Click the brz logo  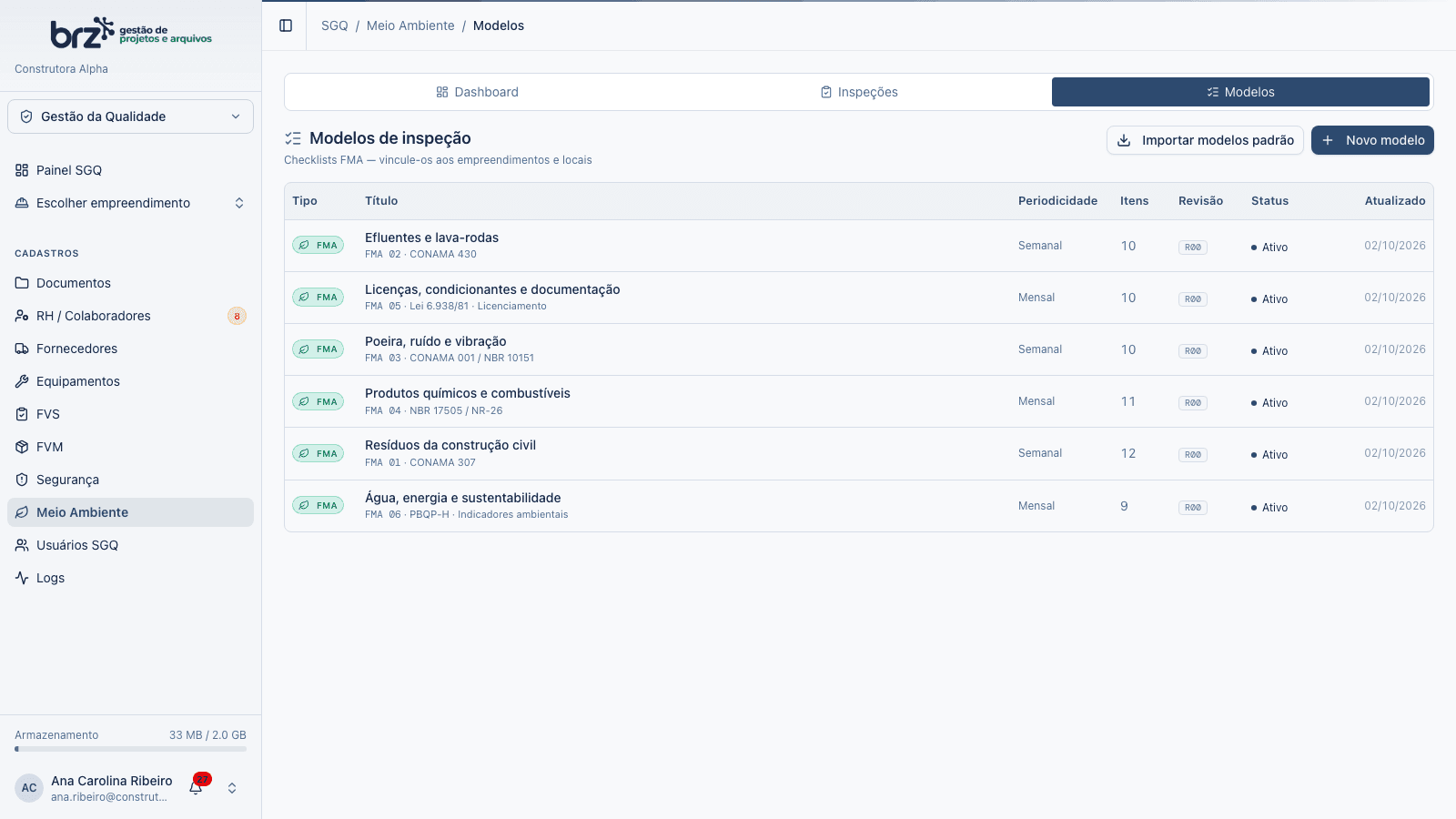[x=131, y=33]
